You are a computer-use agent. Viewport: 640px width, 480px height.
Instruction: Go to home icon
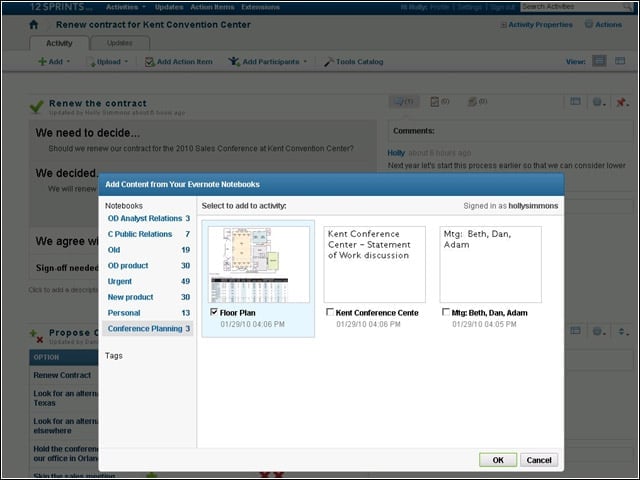(x=34, y=25)
